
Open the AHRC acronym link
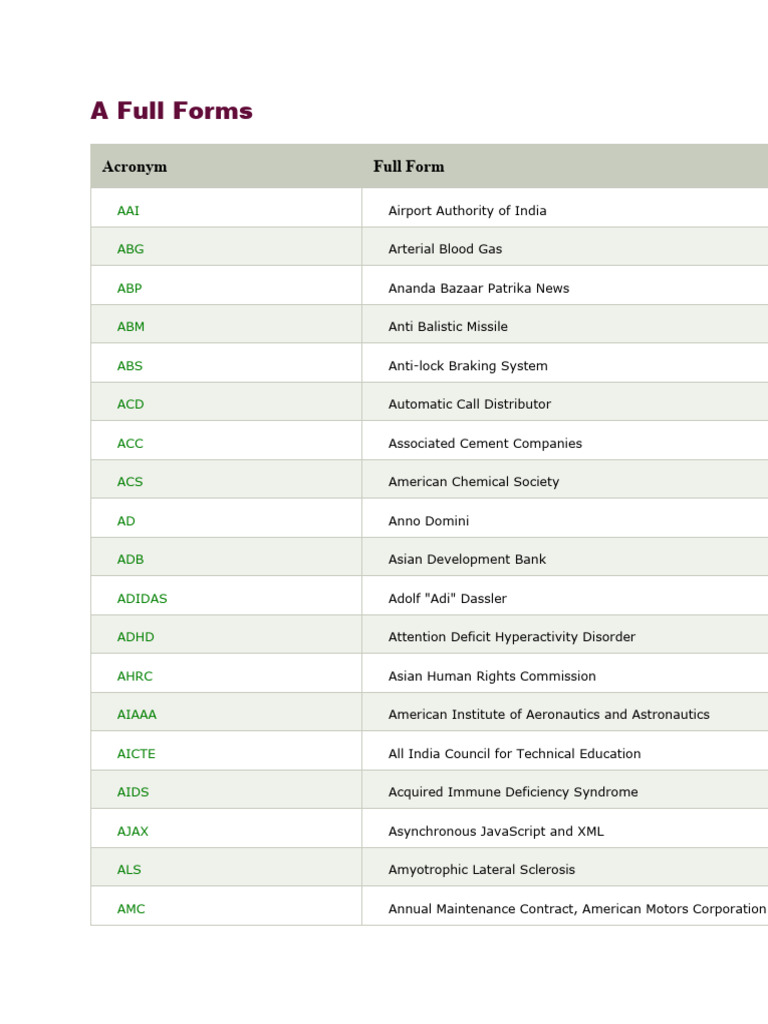point(134,676)
